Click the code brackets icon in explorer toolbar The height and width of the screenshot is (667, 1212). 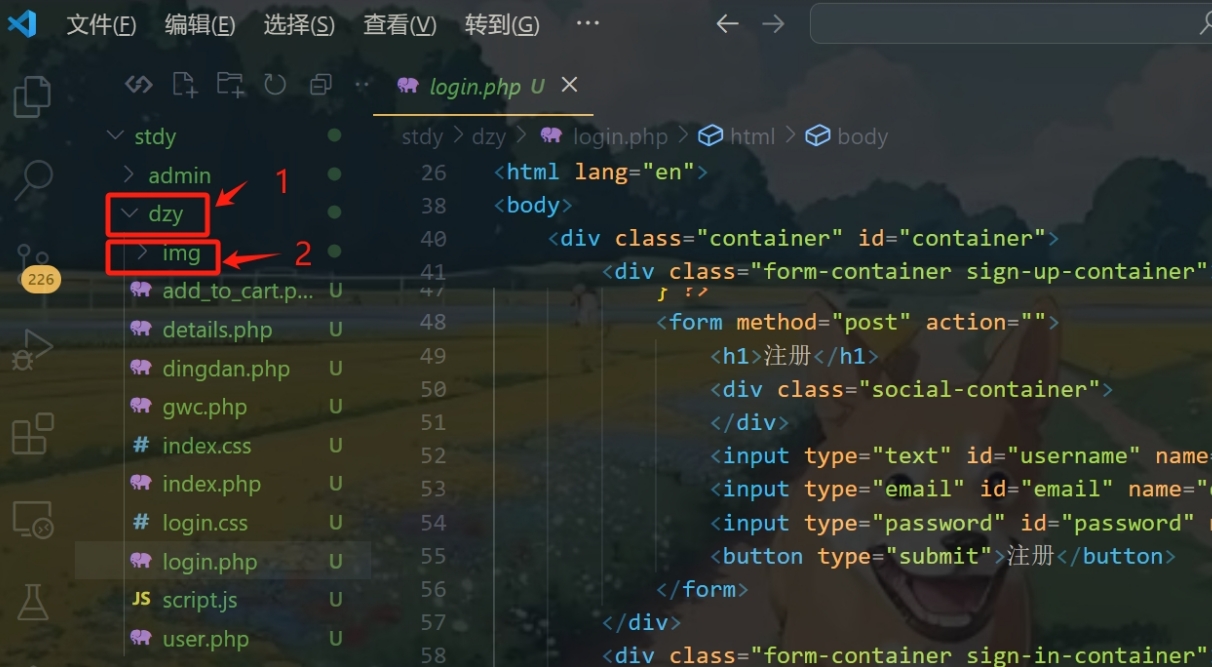click(x=139, y=85)
